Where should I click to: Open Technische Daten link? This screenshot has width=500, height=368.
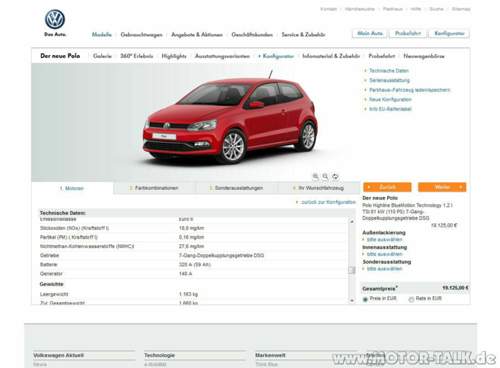389,71
